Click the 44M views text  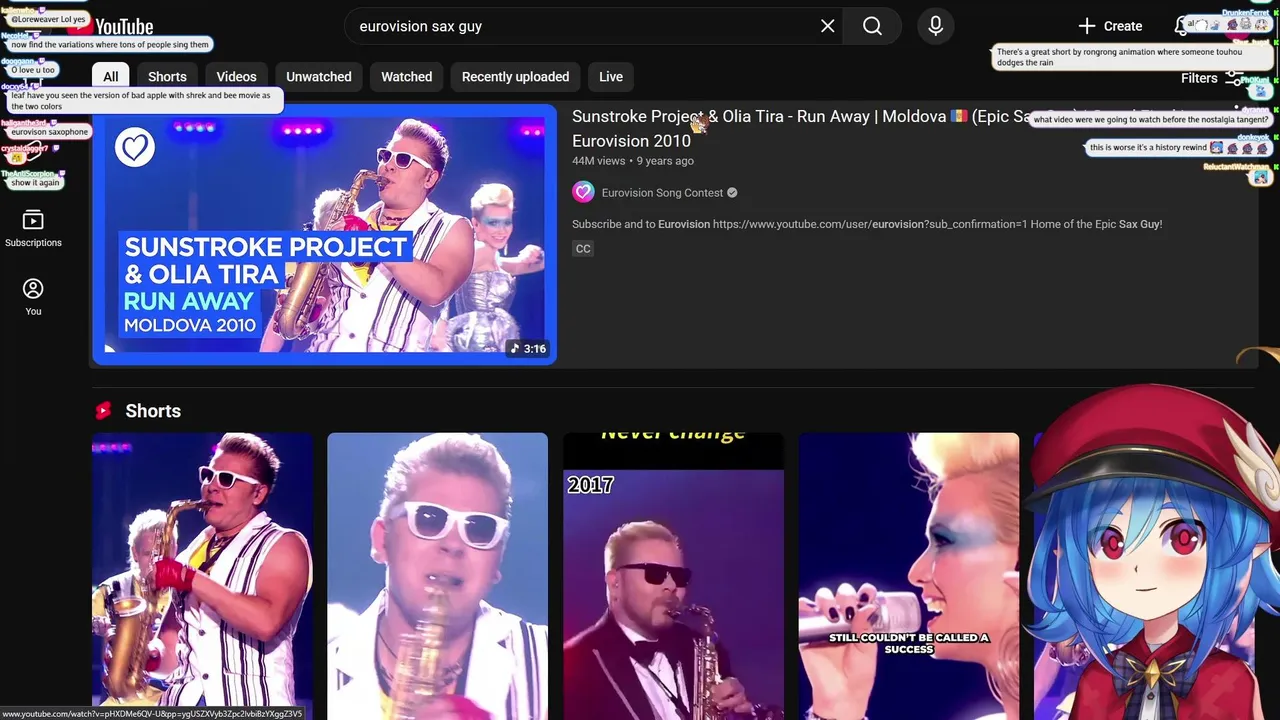[599, 161]
